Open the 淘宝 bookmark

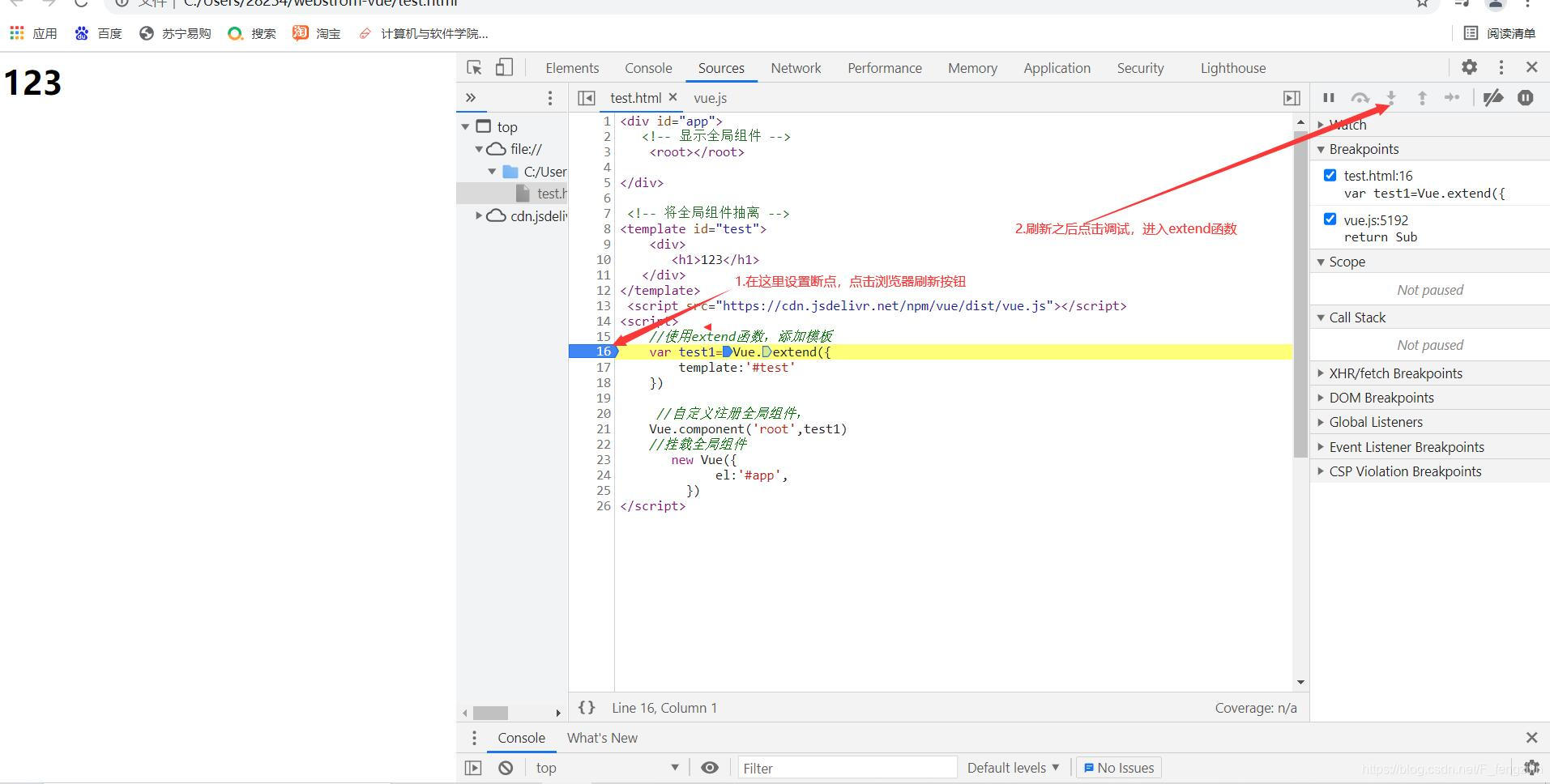point(317,33)
